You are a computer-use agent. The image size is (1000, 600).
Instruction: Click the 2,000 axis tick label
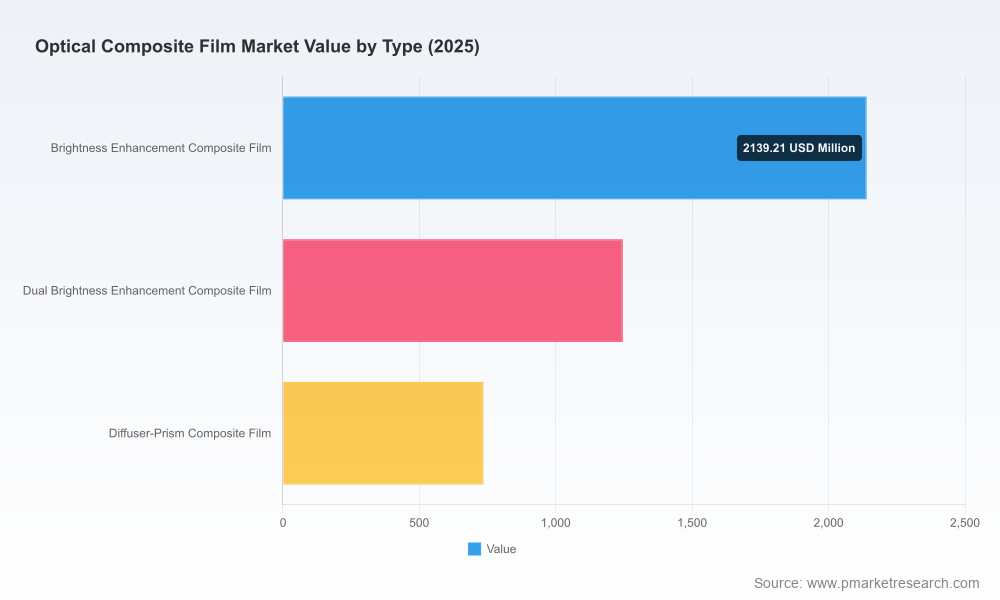tap(828, 523)
